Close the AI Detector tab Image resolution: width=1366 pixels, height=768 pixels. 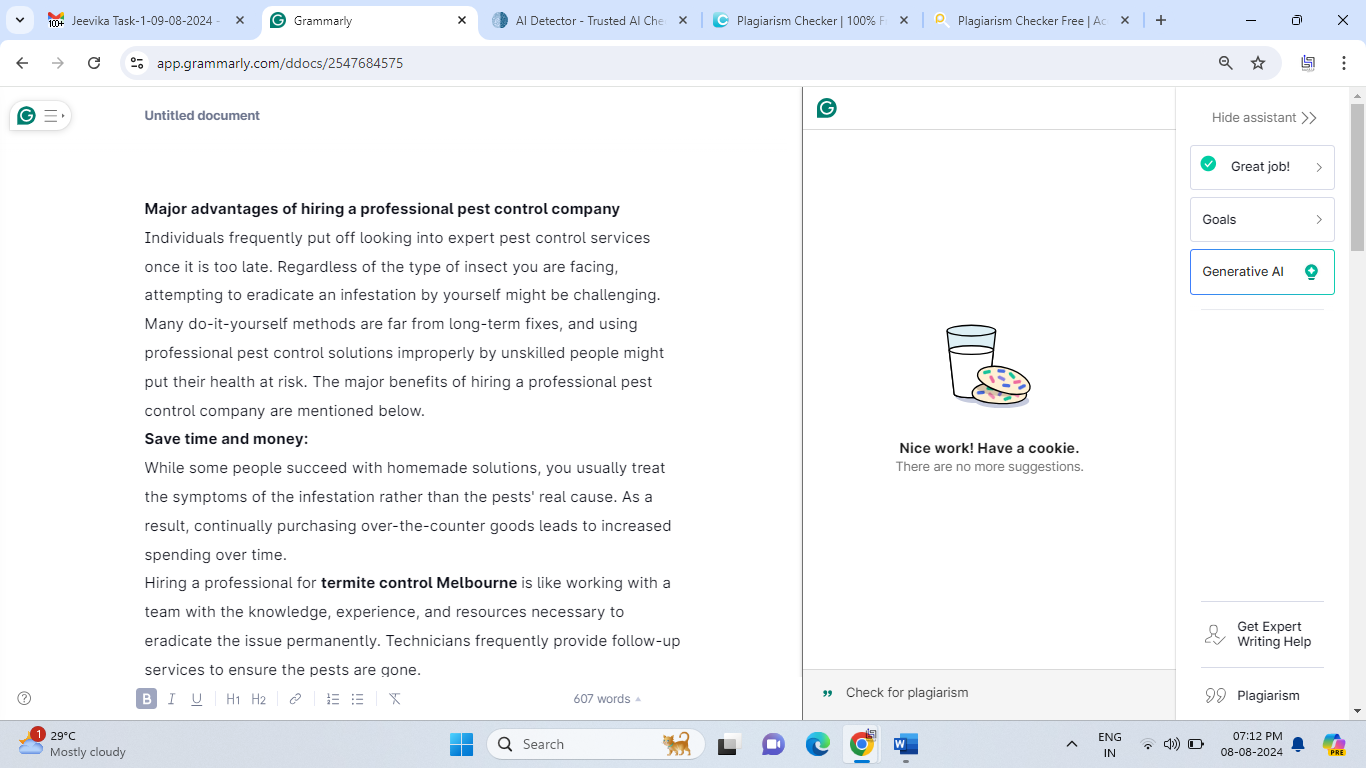[x=683, y=20]
